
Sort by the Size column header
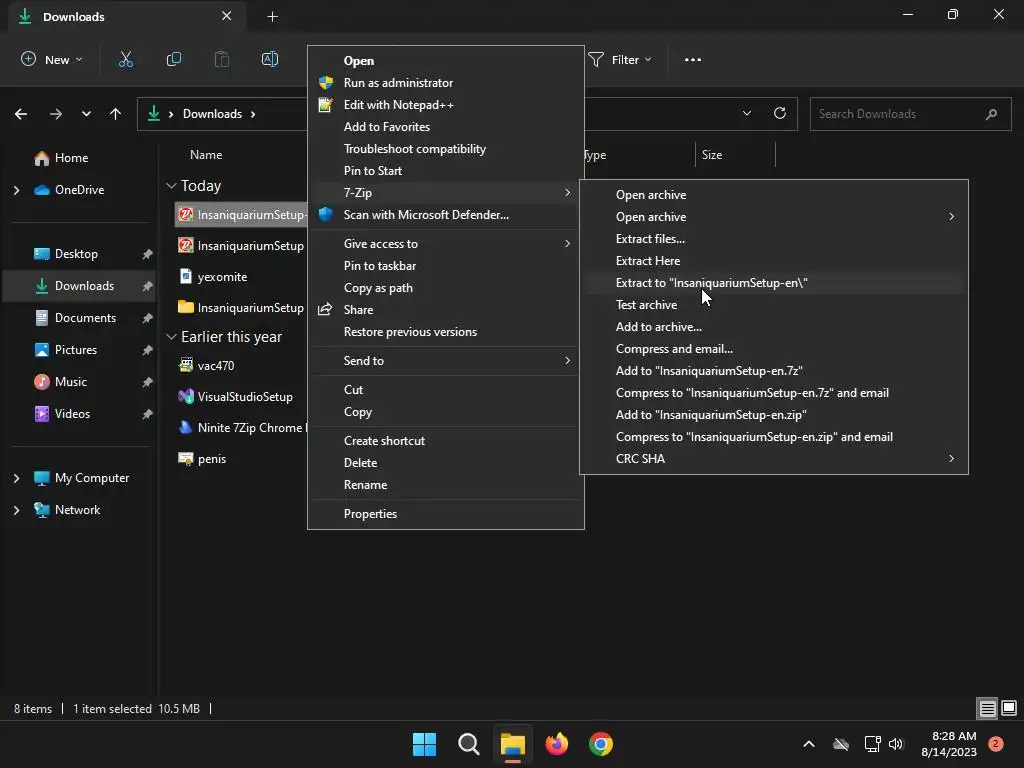tap(712, 155)
